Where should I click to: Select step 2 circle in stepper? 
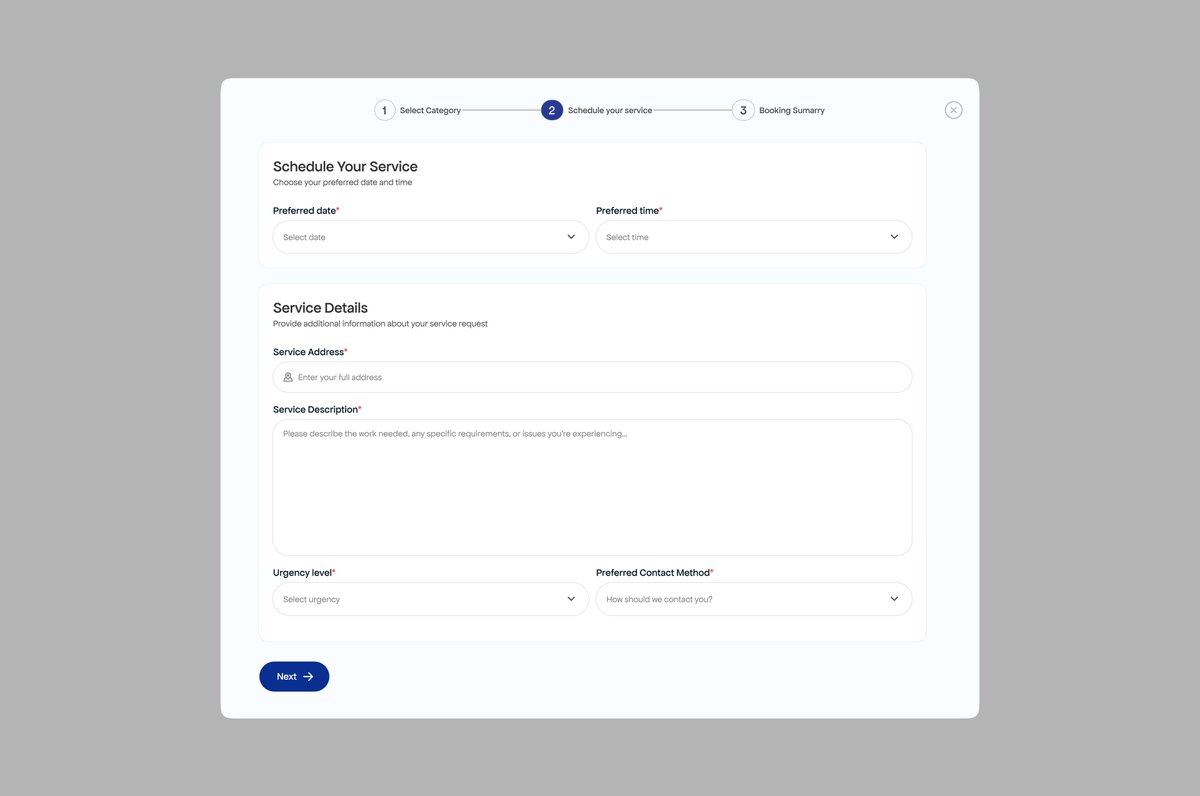pos(552,110)
